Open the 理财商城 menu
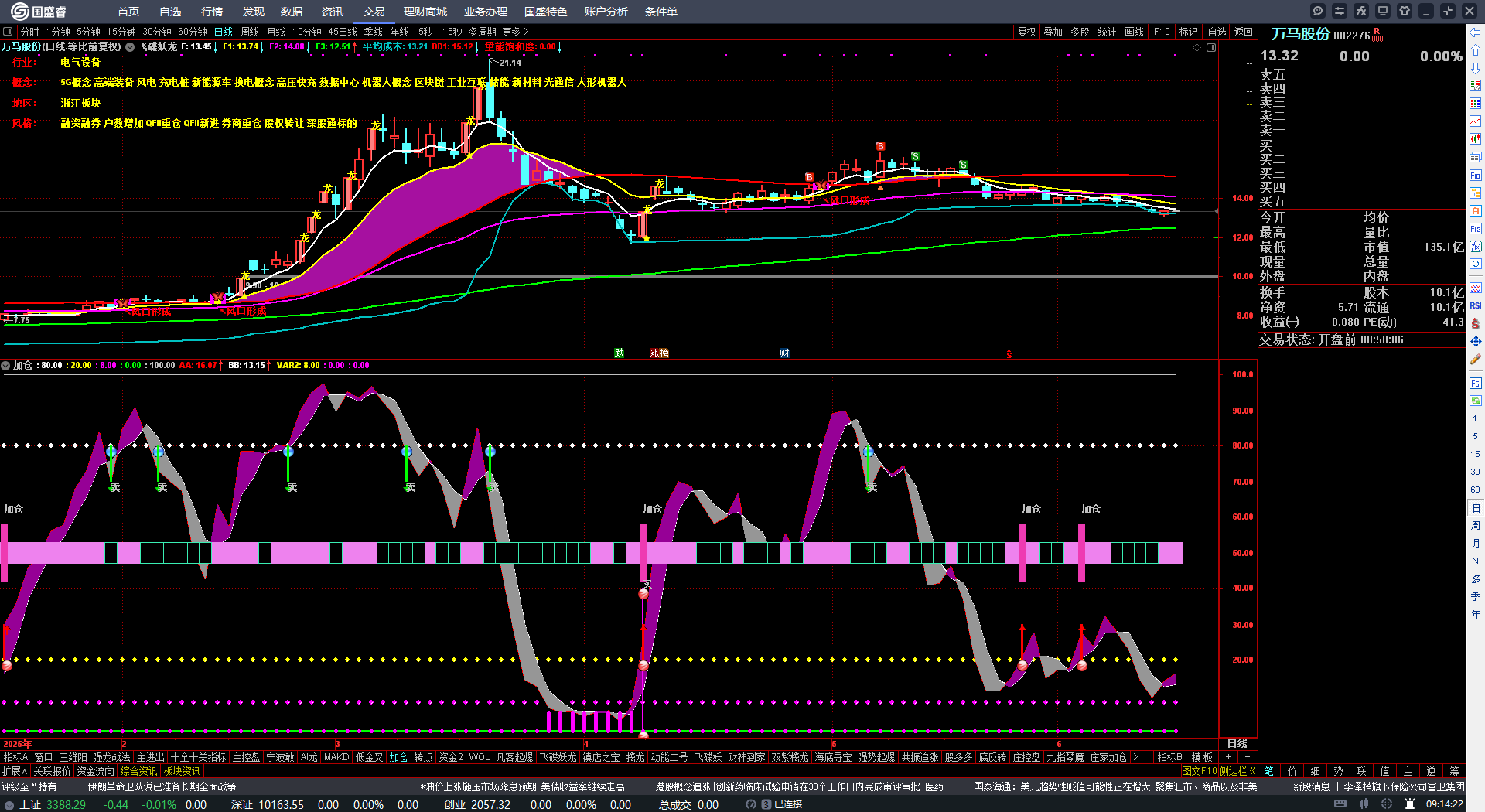 point(425,12)
